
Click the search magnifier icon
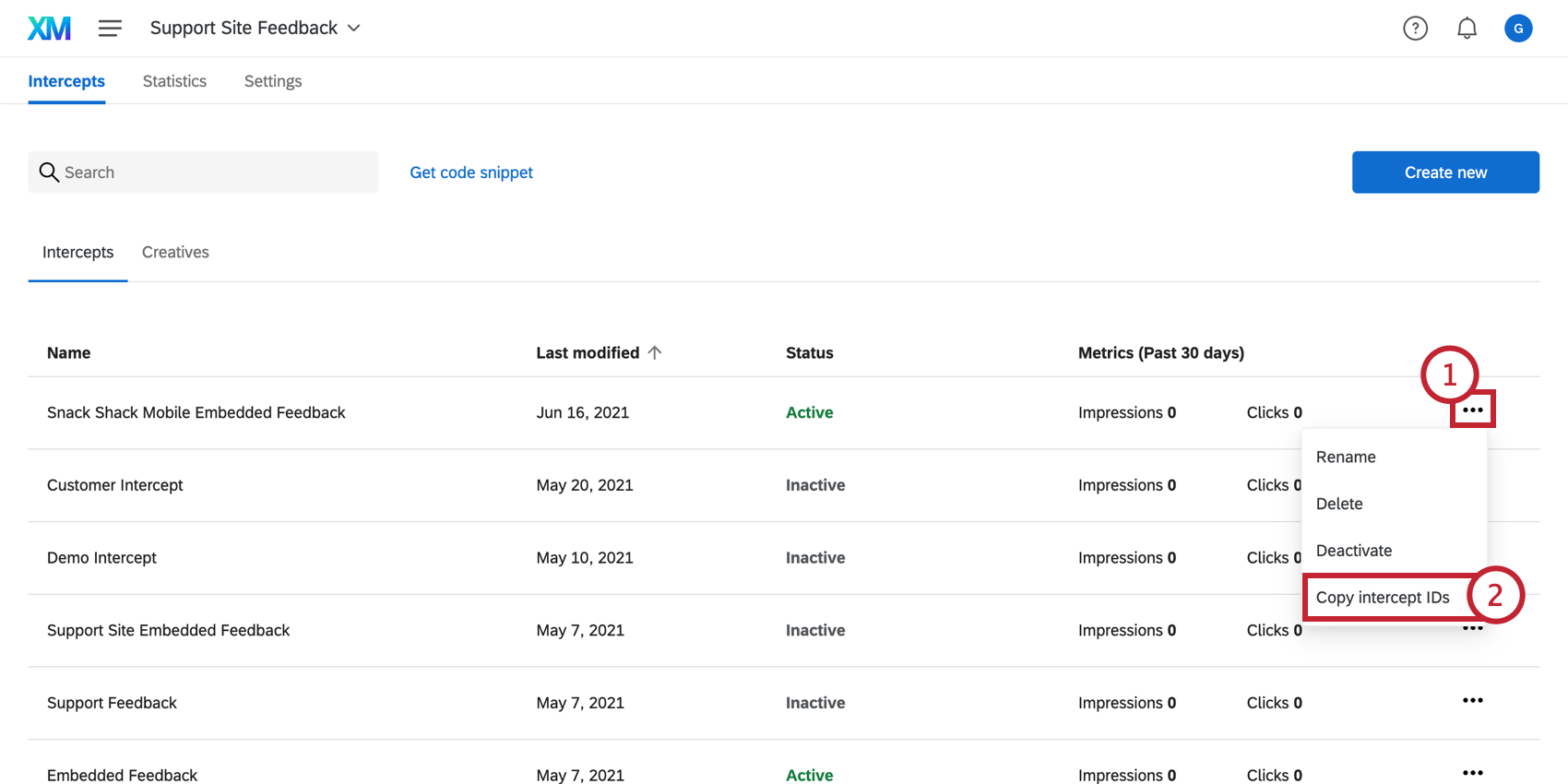49,172
